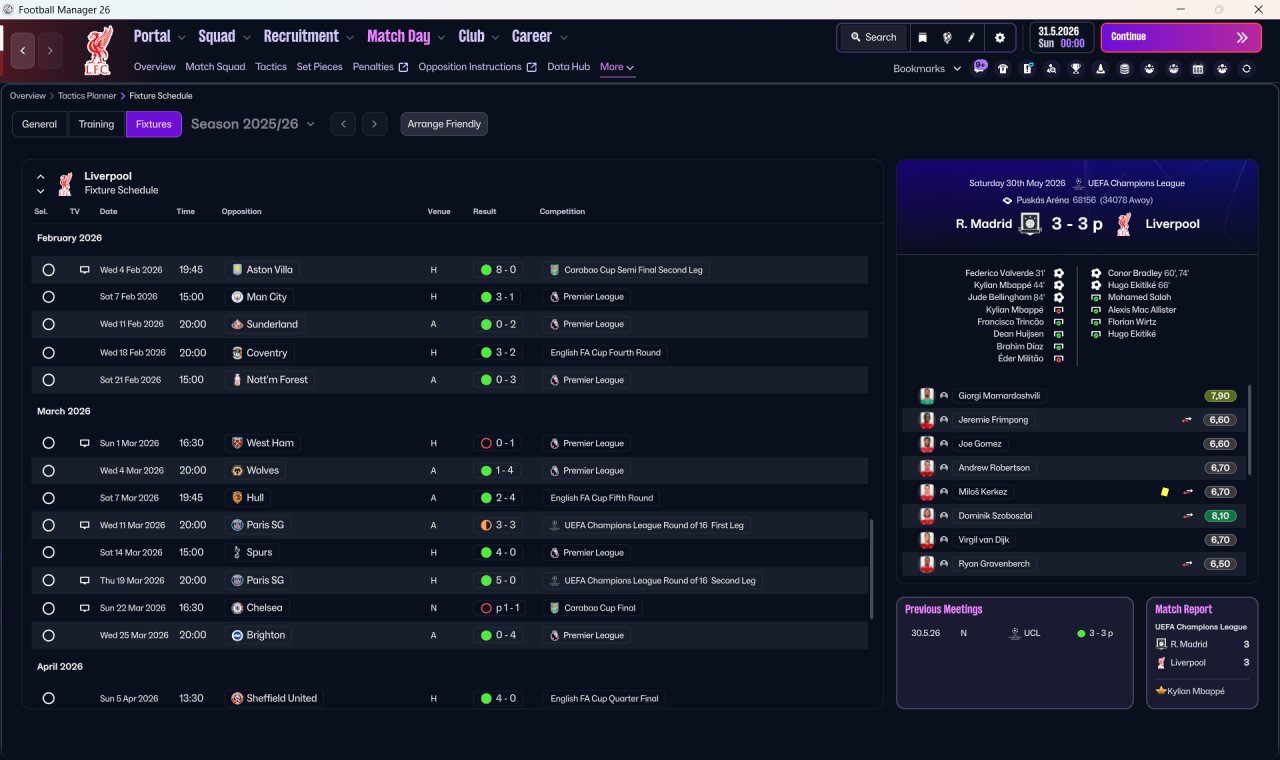1280x760 pixels.
Task: Select the Aston Villa fixture radio button
Action: click(x=48, y=270)
